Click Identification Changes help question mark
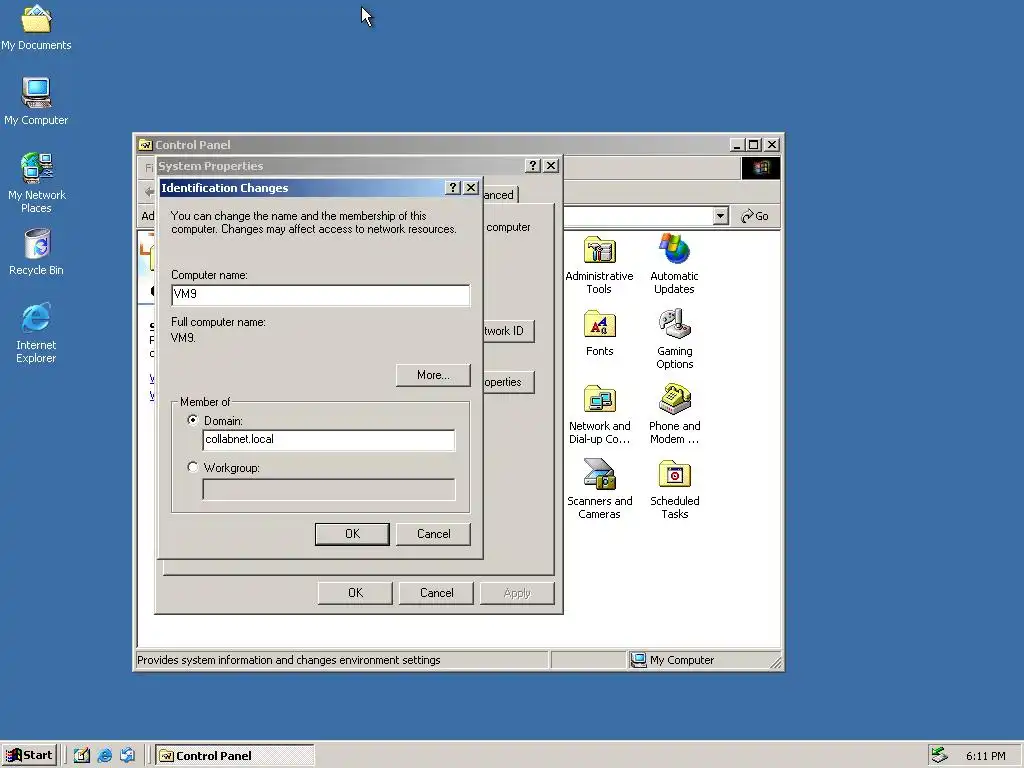The image size is (1024, 768). click(453, 187)
